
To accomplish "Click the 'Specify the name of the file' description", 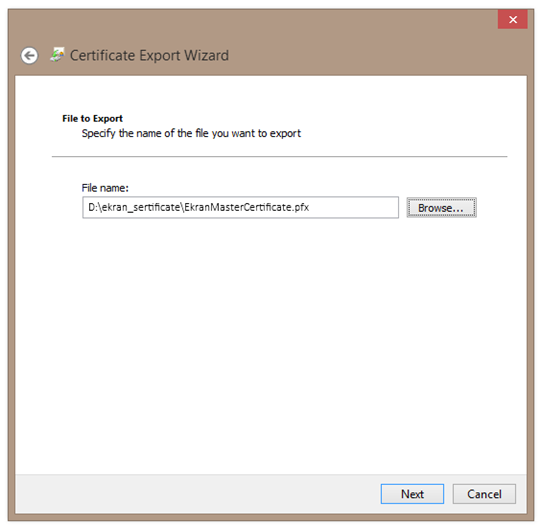I will [x=191, y=133].
